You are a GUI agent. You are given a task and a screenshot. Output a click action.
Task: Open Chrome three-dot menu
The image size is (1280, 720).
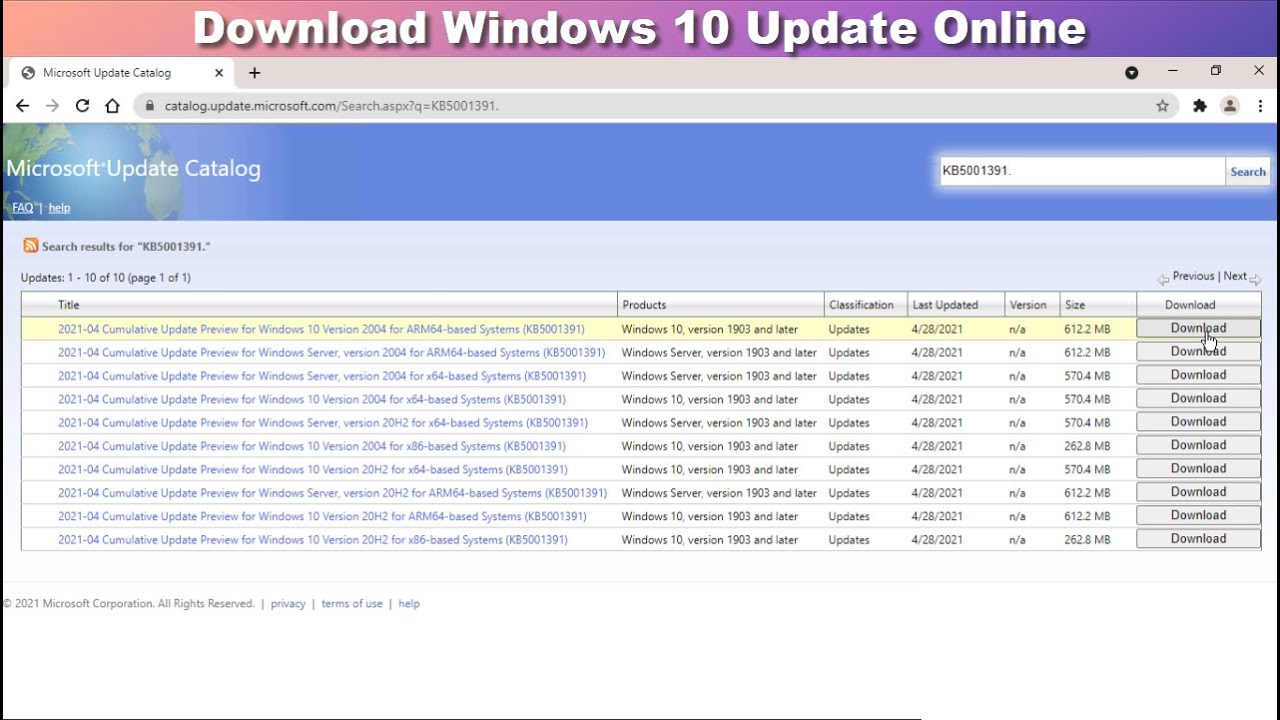1260,106
